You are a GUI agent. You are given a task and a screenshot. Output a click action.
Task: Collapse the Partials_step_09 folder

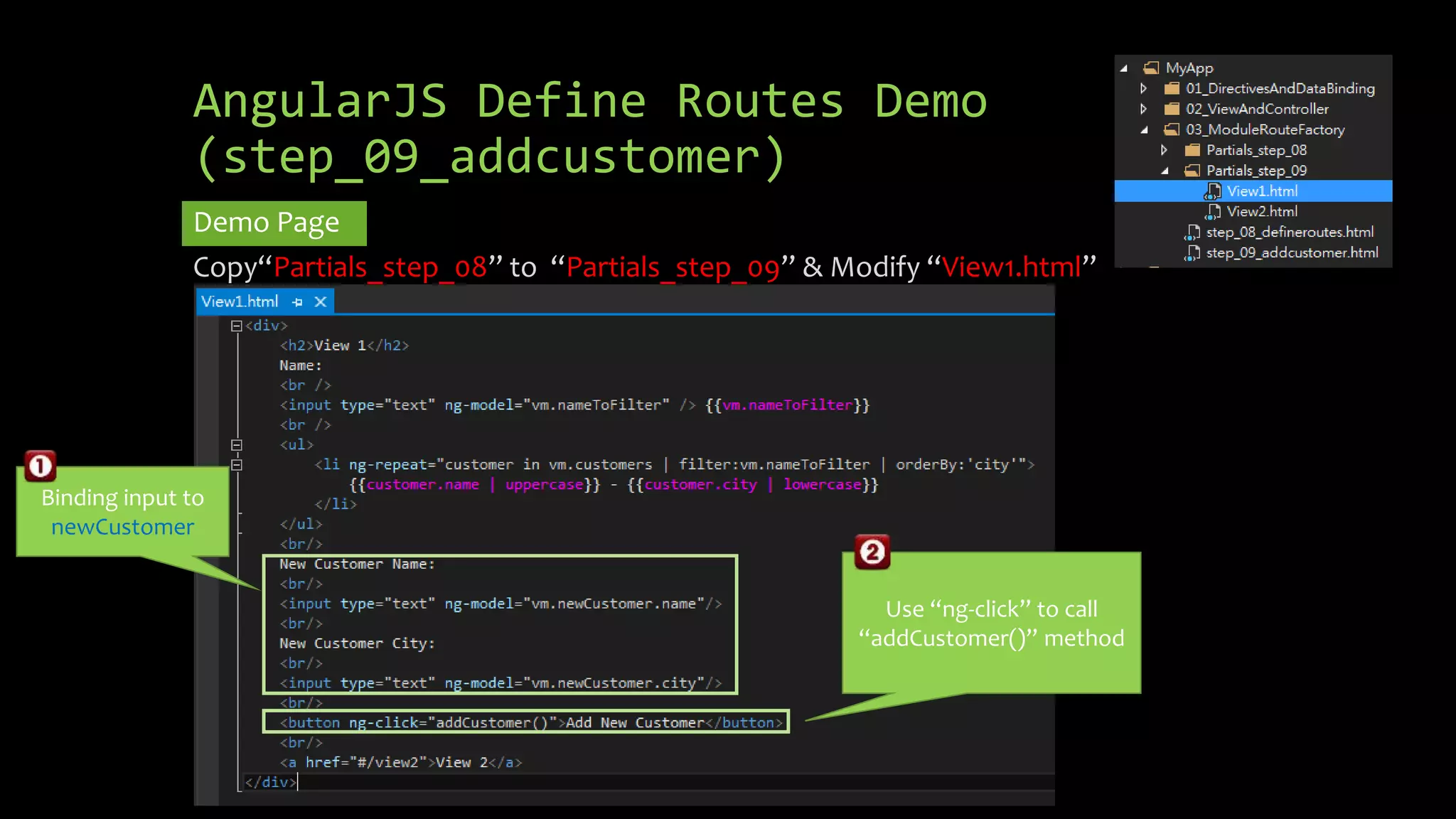[x=1165, y=171]
